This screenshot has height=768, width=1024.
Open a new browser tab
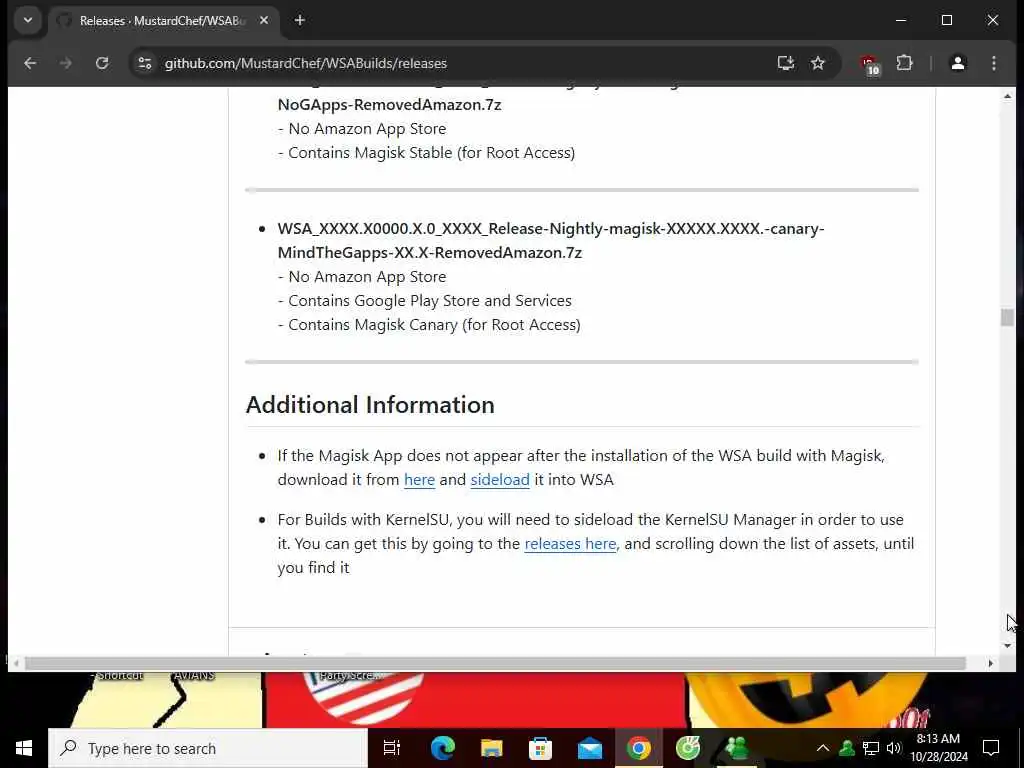tap(300, 21)
